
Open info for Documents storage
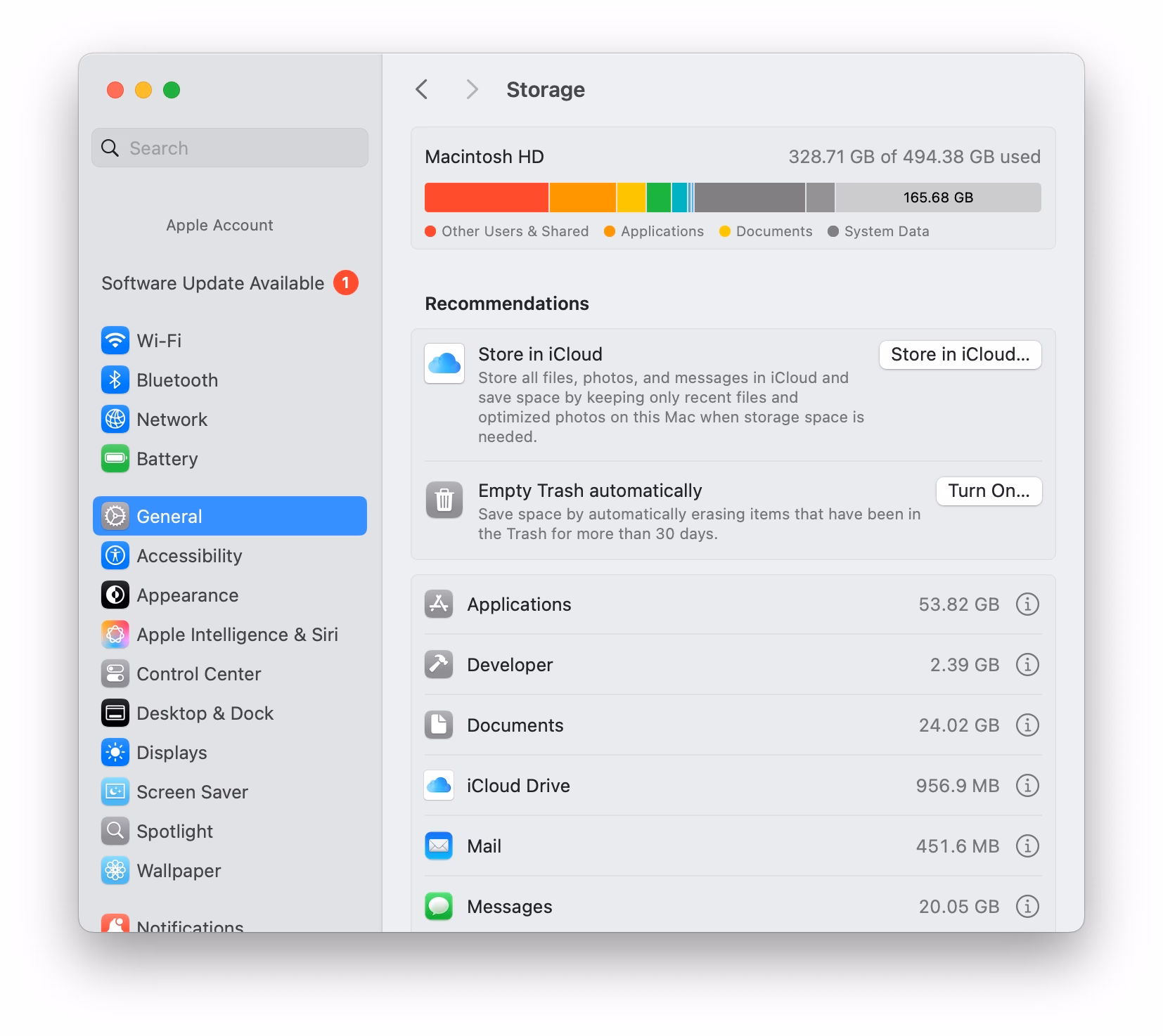(1027, 725)
